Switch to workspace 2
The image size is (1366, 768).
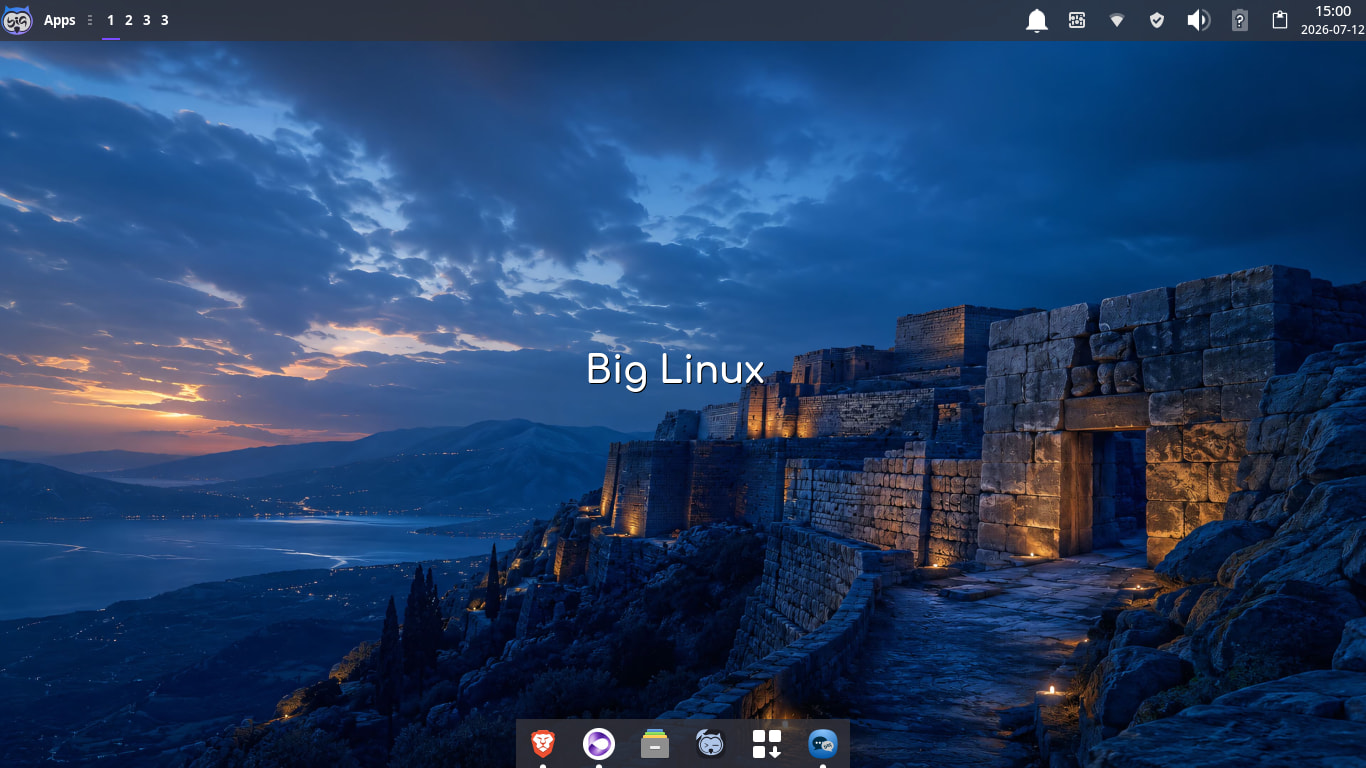[x=129, y=20]
